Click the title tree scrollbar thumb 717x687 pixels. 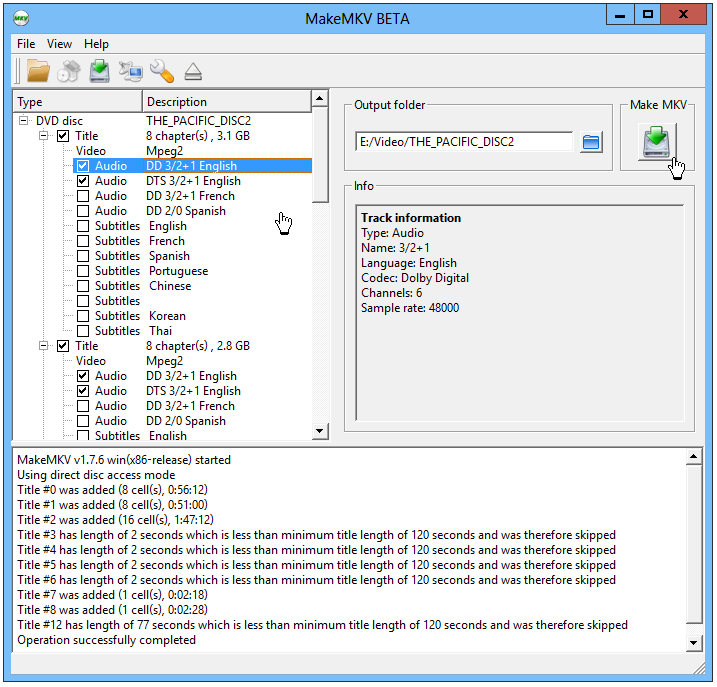[320, 155]
